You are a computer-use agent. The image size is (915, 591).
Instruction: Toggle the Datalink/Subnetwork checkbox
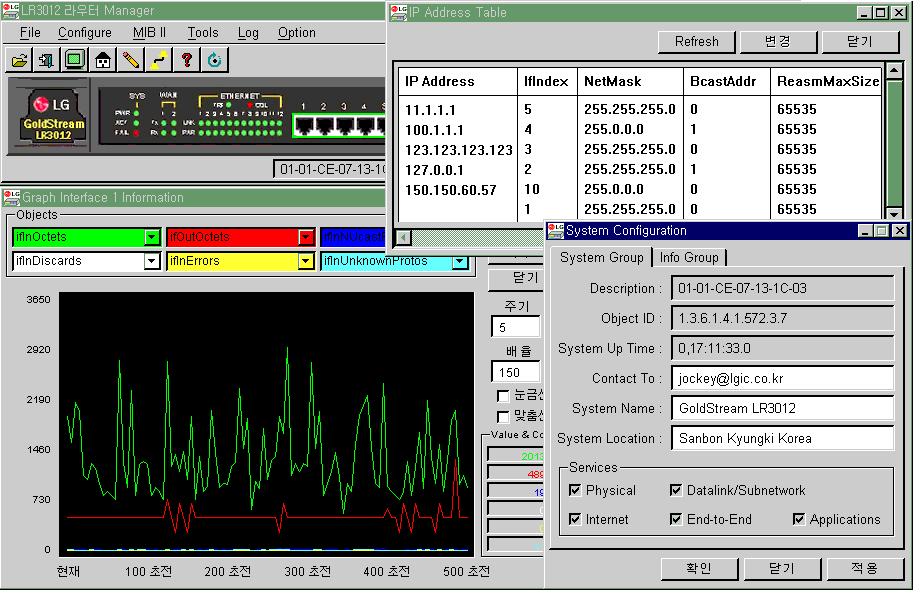(x=676, y=490)
